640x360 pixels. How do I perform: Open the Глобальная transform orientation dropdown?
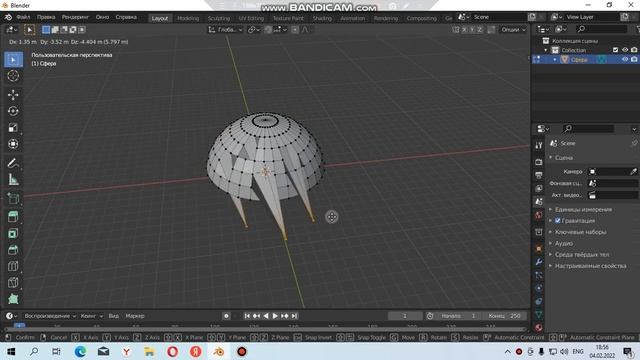click(225, 29)
